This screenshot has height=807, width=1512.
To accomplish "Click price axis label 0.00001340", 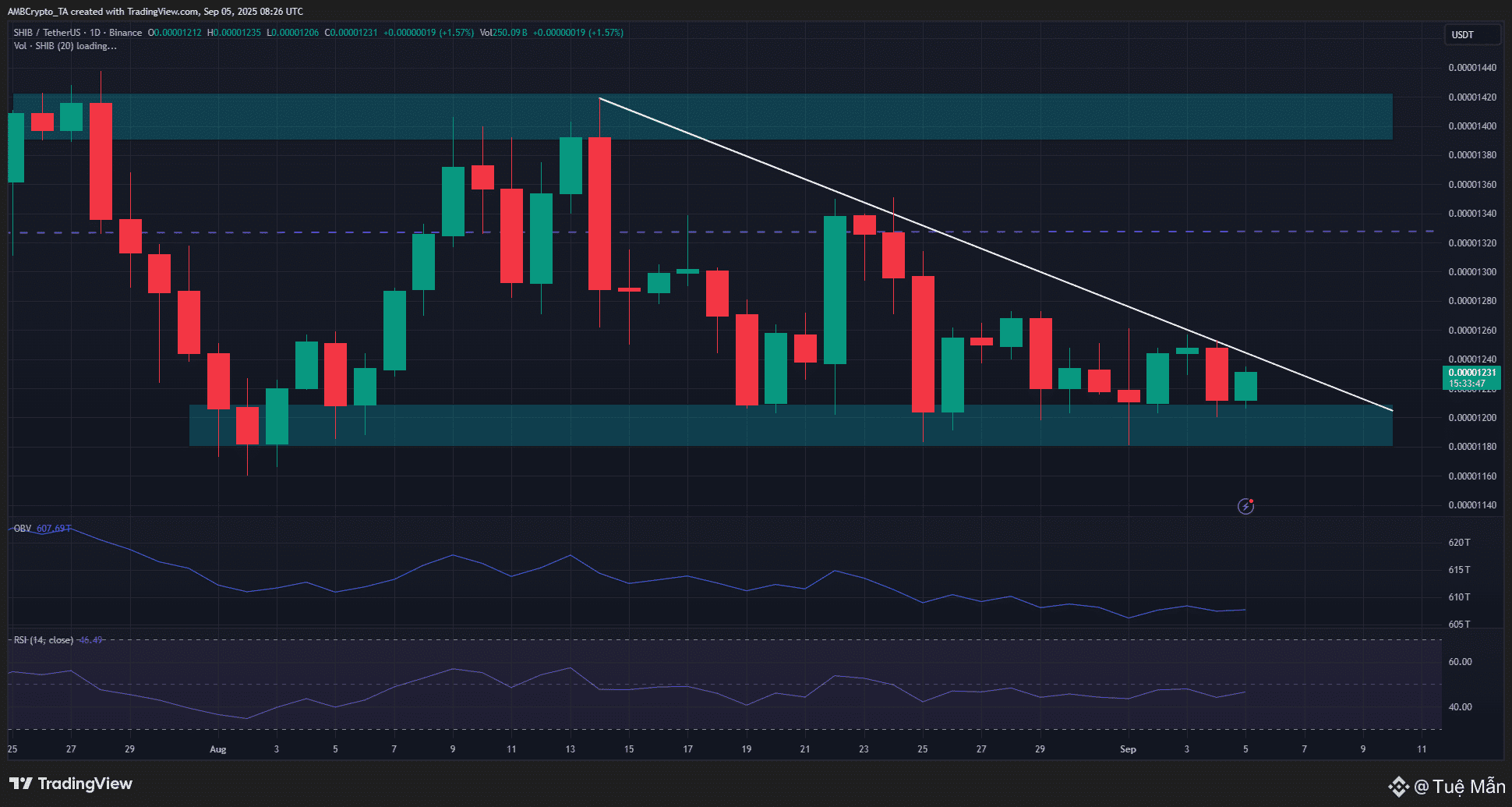I will pos(1472,214).
